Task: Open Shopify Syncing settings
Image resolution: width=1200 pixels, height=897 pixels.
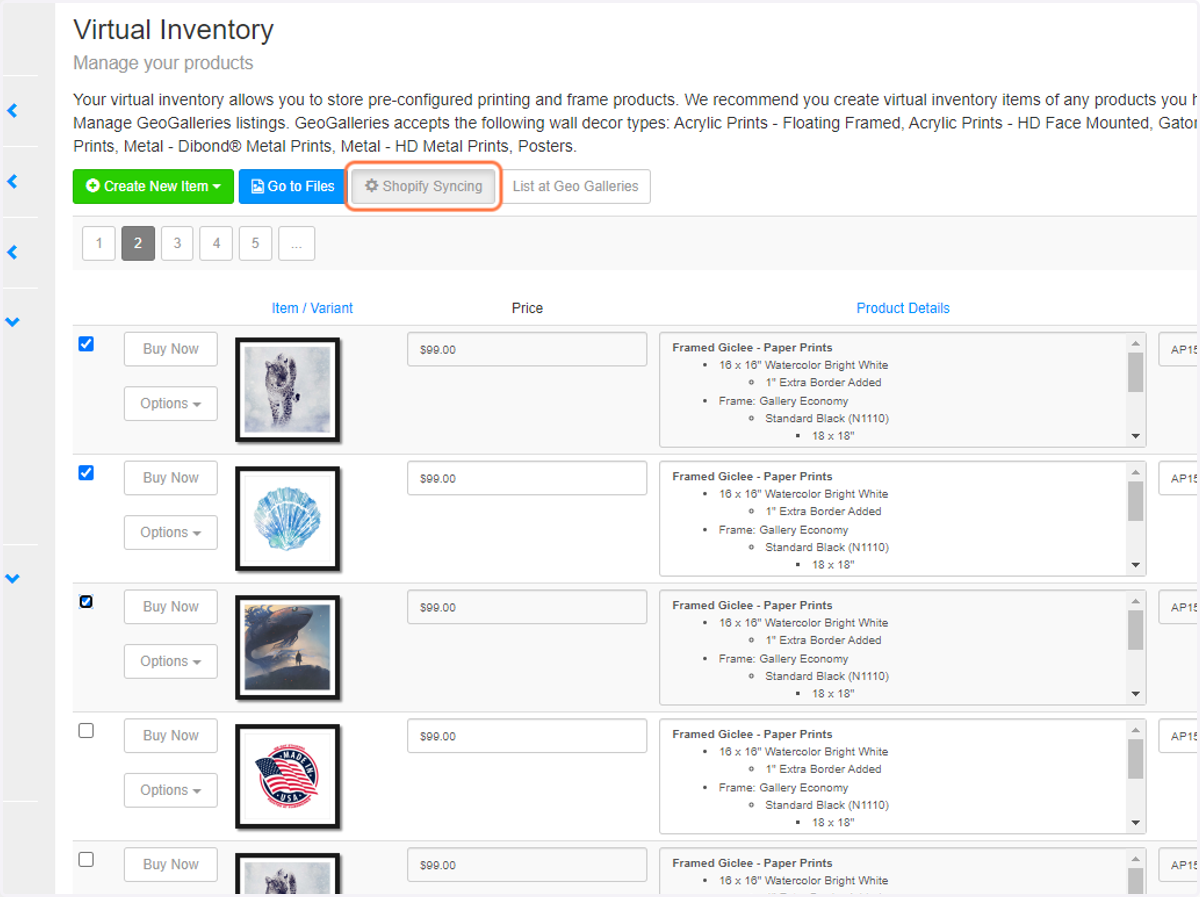Action: tap(423, 186)
